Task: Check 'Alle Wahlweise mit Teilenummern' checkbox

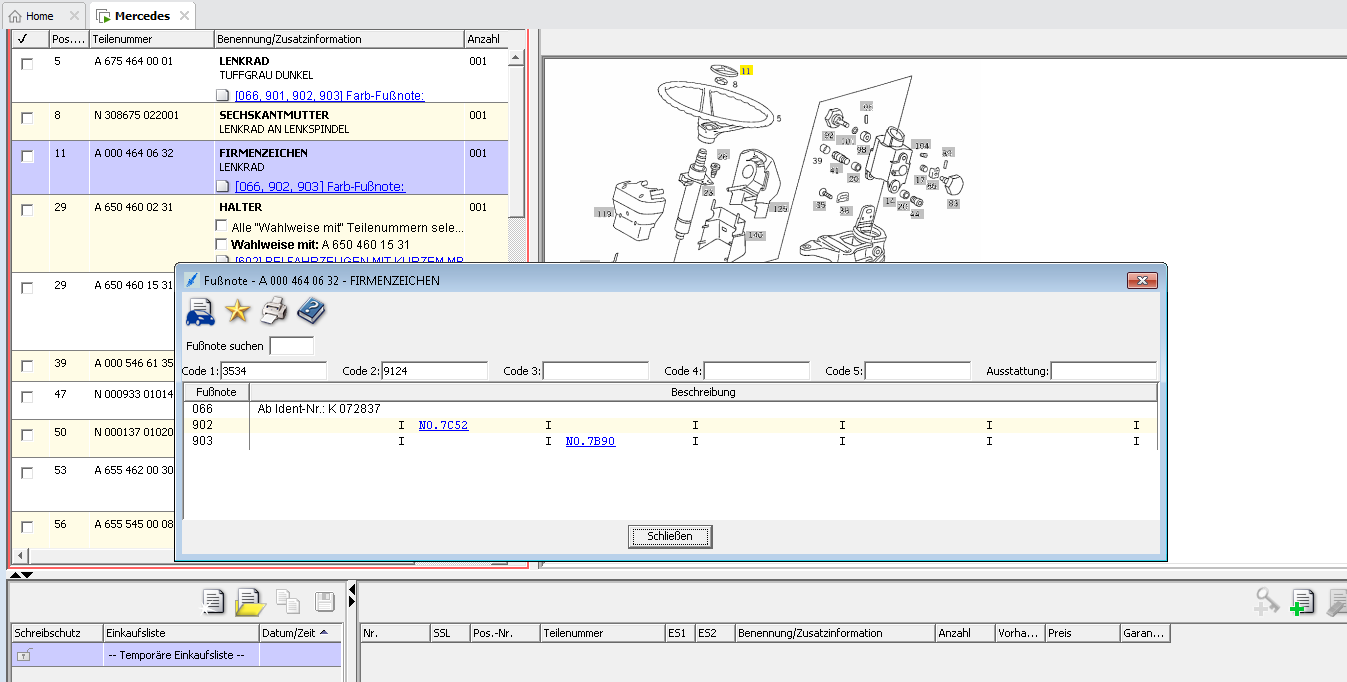Action: pyautogui.click(x=222, y=226)
